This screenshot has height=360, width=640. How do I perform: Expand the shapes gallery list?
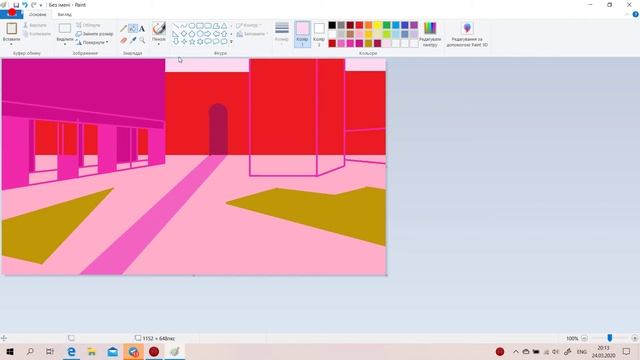[231, 42]
